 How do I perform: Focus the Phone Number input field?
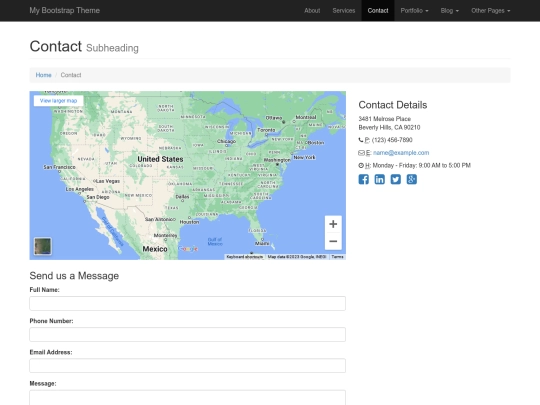point(187,334)
